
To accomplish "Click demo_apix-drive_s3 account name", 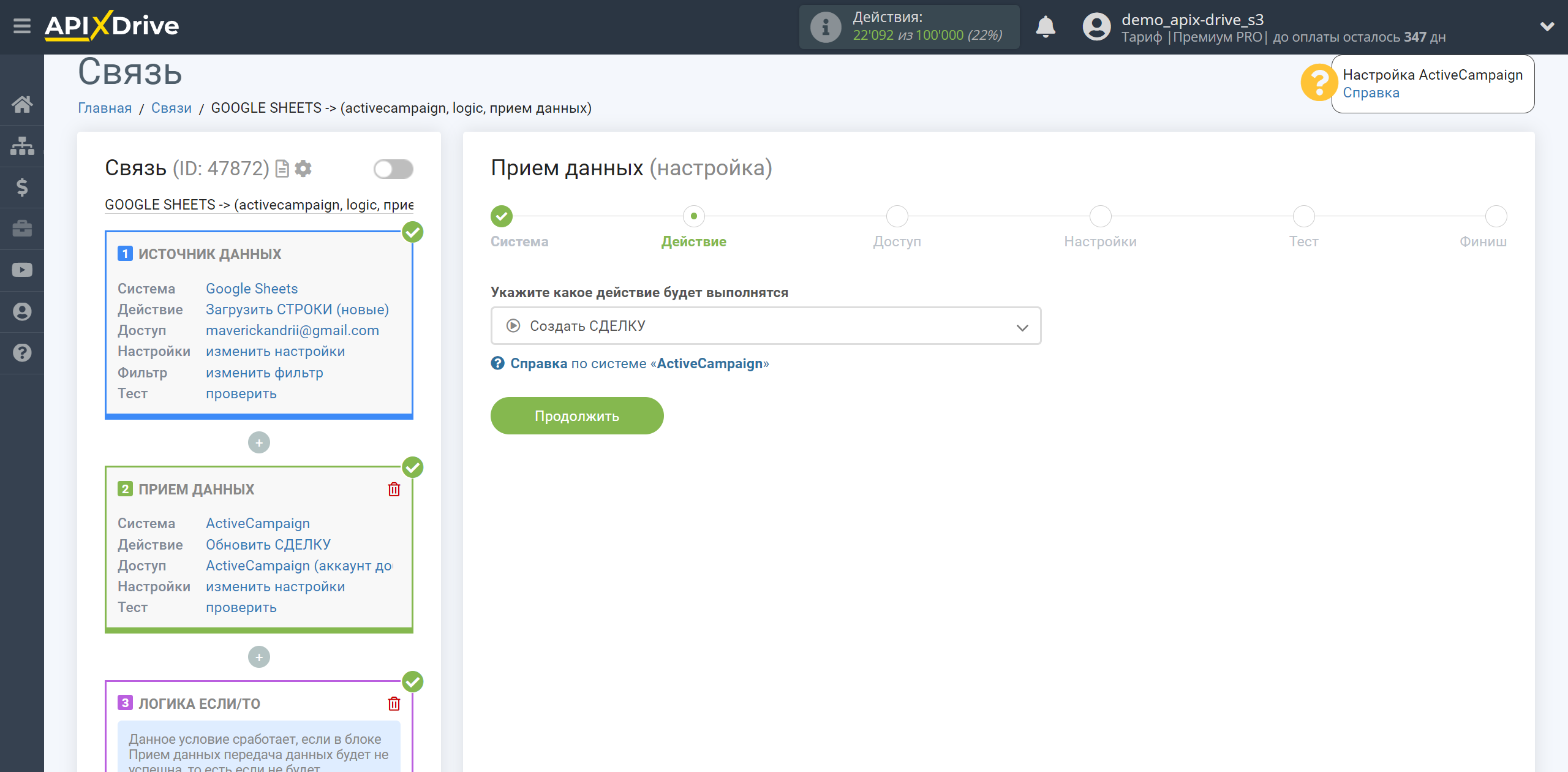I will 1192,20.
